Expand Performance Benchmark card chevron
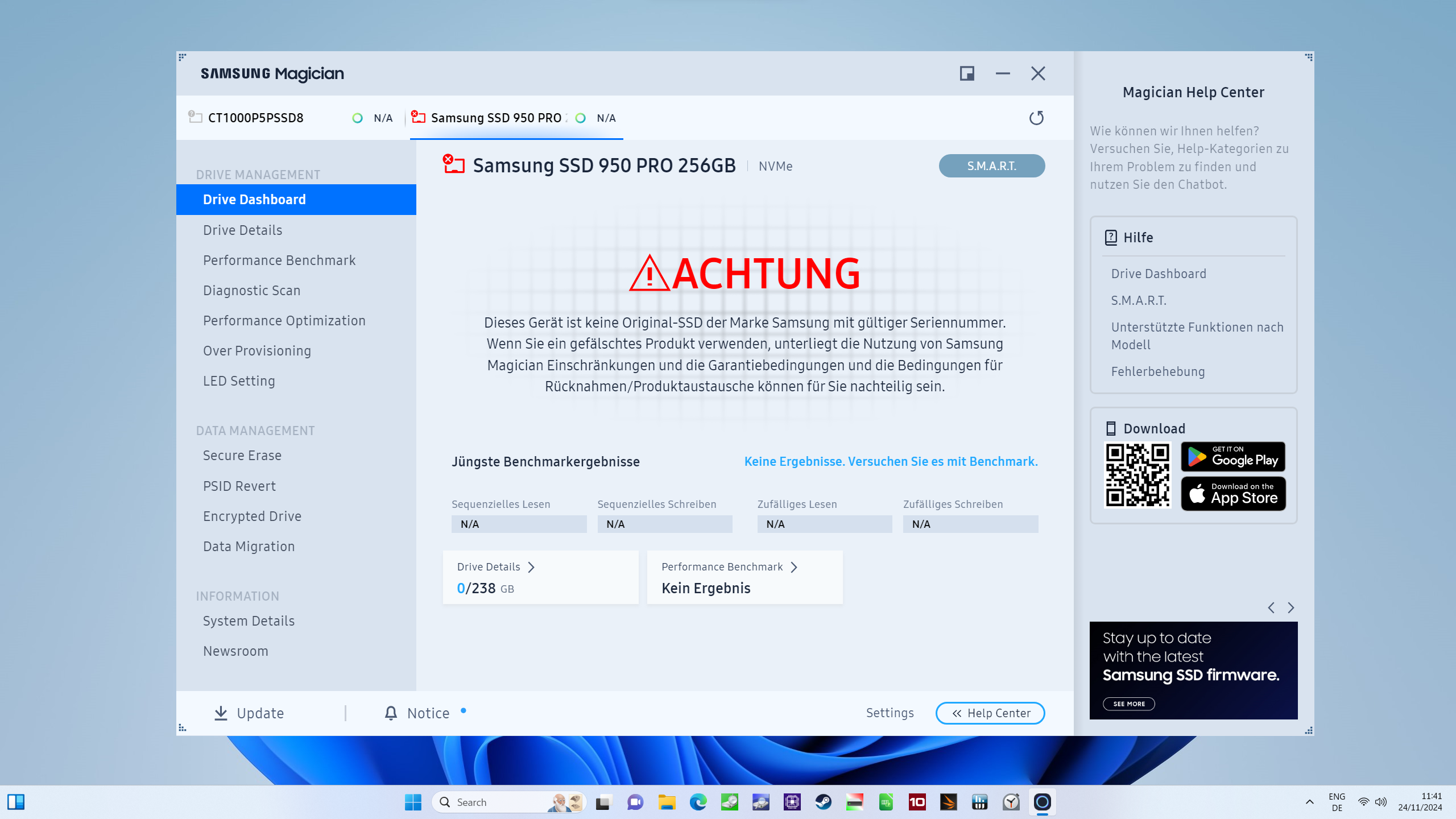The width and height of the screenshot is (1456, 819). tap(794, 567)
